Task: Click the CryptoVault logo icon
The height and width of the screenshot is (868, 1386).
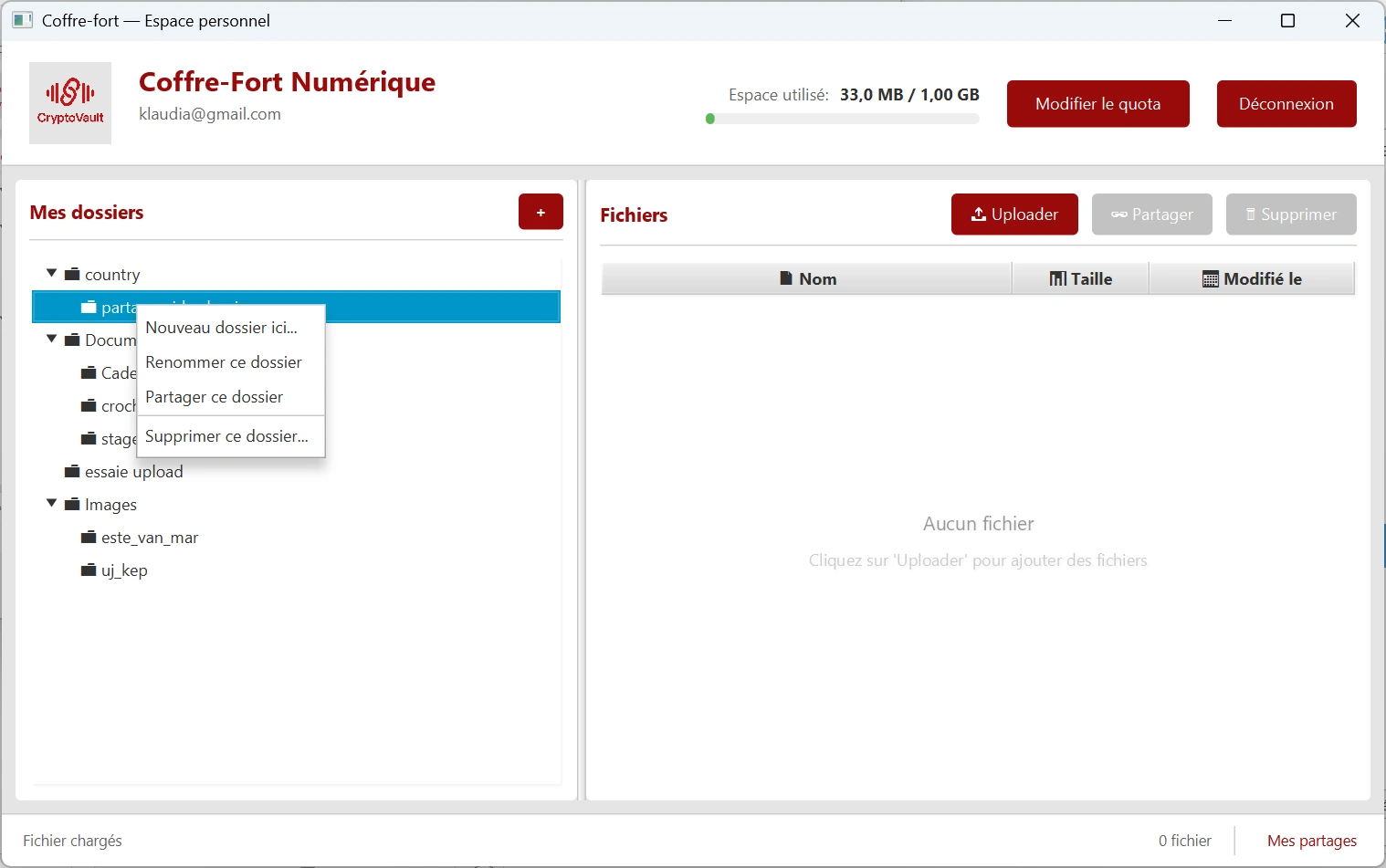Action: click(70, 102)
